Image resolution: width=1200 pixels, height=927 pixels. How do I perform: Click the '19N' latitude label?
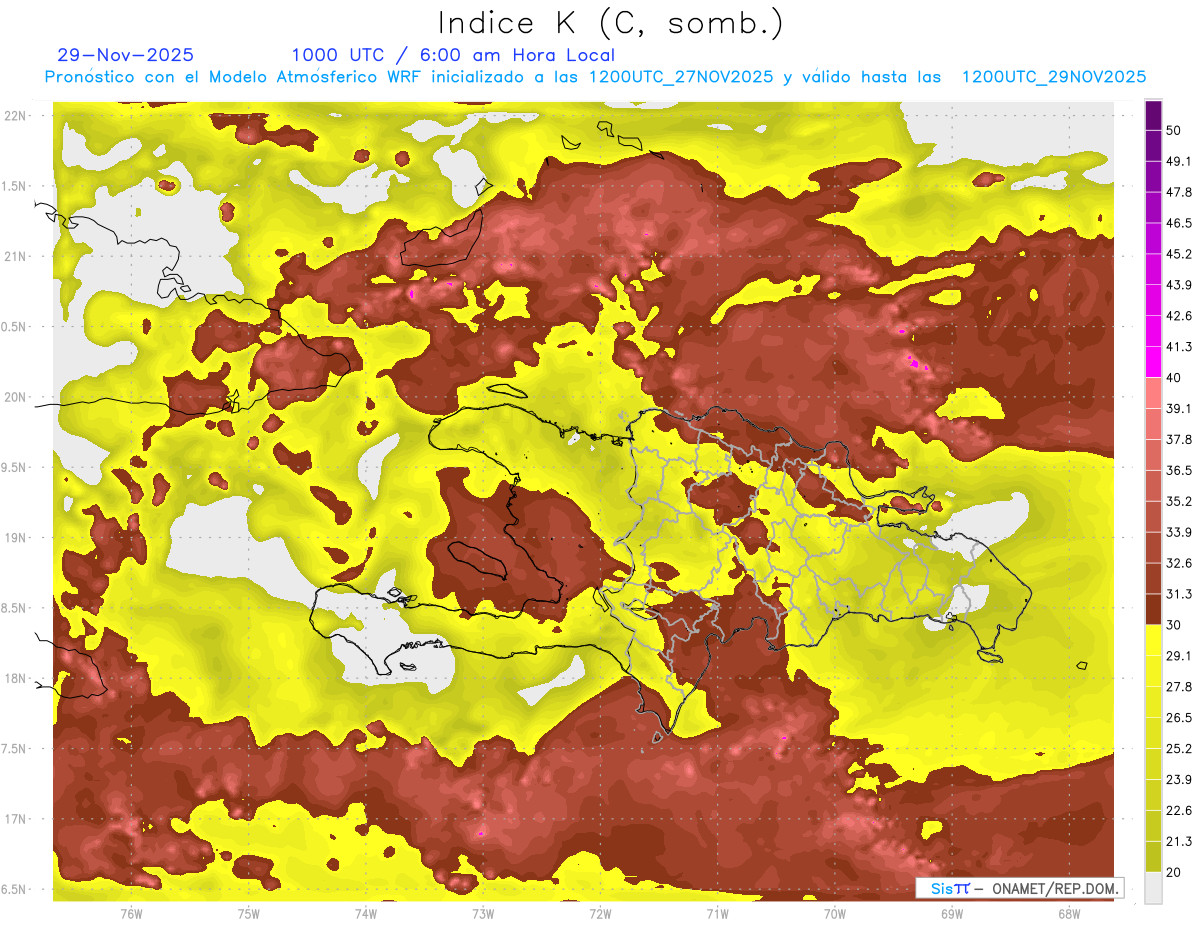tap(15, 538)
